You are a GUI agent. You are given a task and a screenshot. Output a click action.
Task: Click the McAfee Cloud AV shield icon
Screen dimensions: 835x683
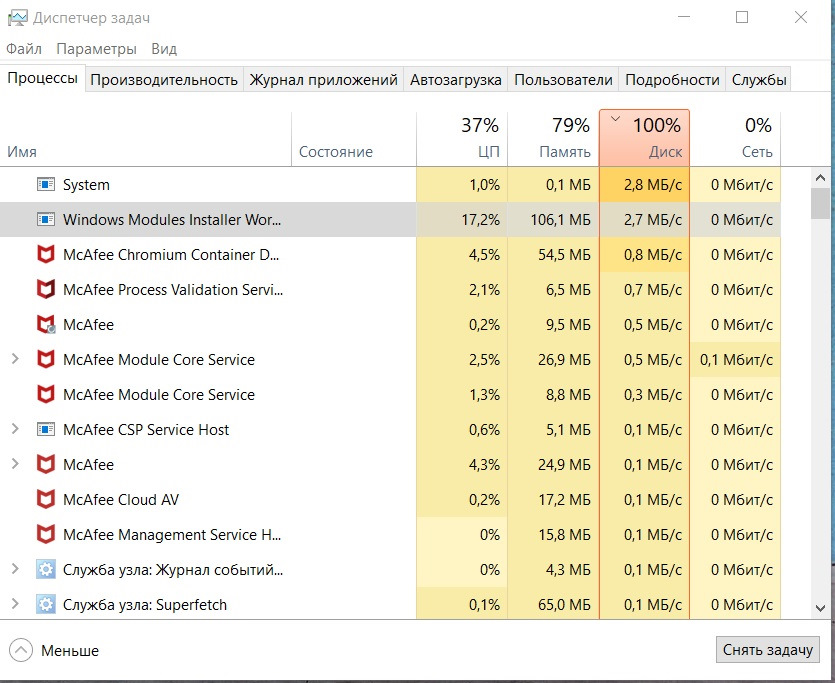pyautogui.click(x=46, y=500)
